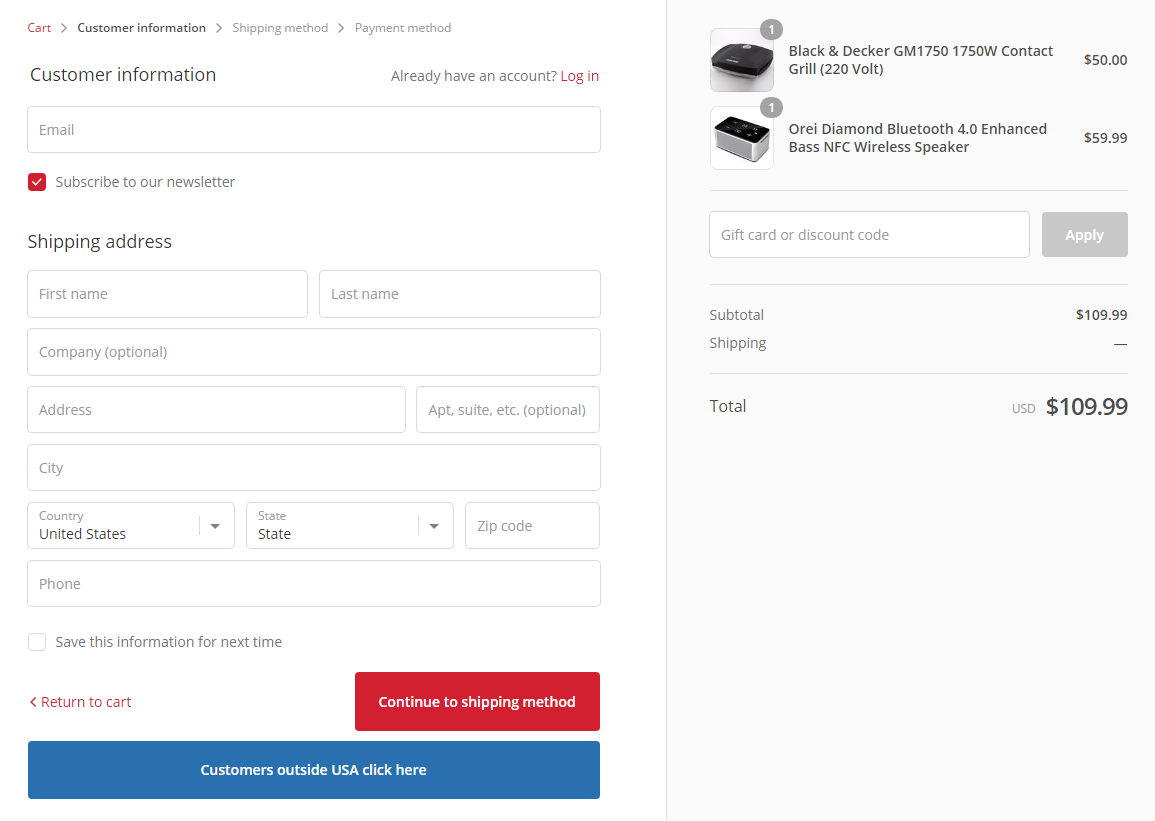Viewport: 1155px width, 821px height.
Task: Click the Apt, suite, etc. field
Action: pyautogui.click(x=507, y=410)
